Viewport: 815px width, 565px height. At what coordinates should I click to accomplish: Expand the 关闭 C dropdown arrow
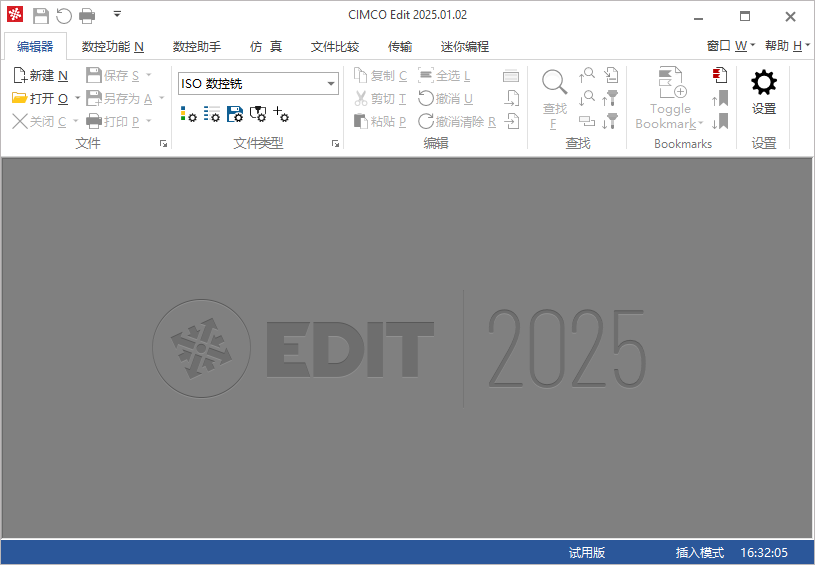pos(75,121)
